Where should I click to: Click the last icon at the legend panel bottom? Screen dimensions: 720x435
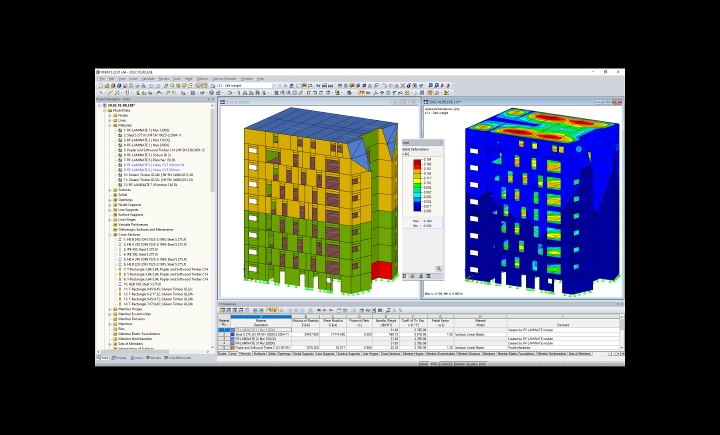click(428, 276)
